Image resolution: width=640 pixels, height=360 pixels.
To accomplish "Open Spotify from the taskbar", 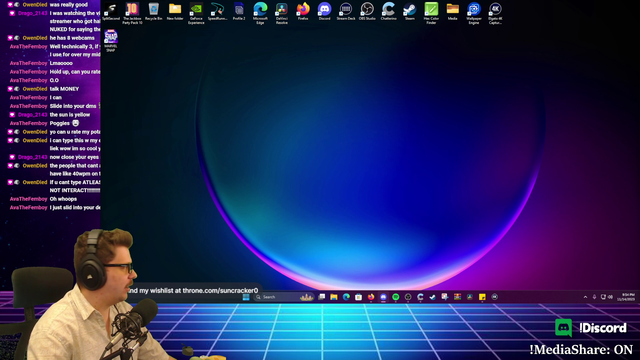I will point(396,297).
